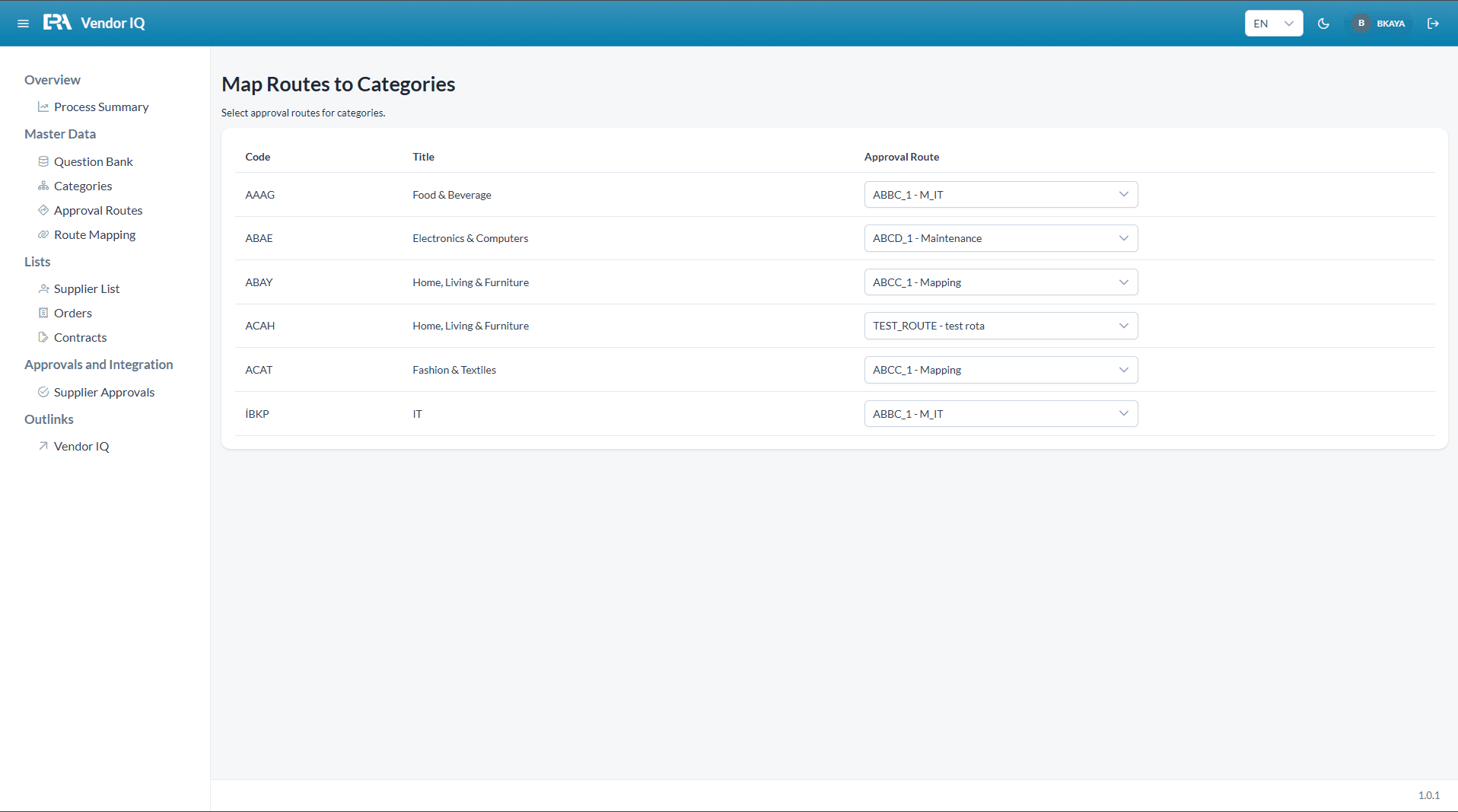The height and width of the screenshot is (812, 1458).
Task: Click the ACAT code cell
Action: pos(259,370)
